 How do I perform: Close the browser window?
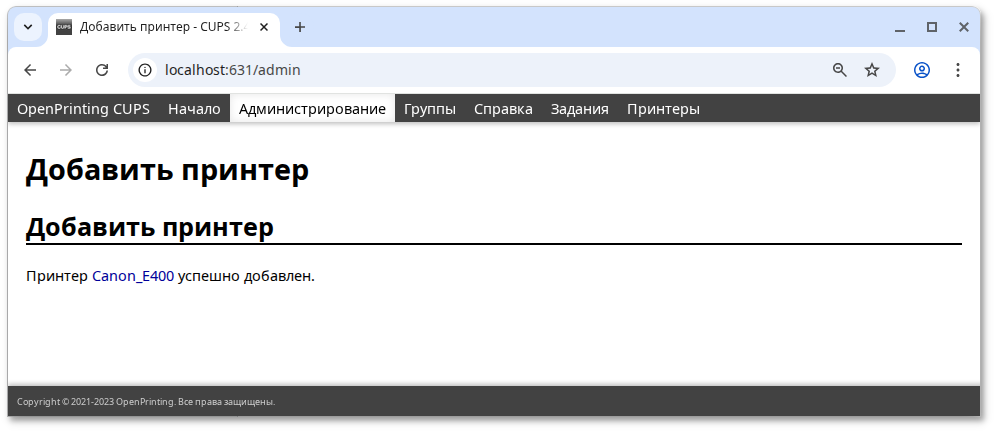(x=964, y=27)
